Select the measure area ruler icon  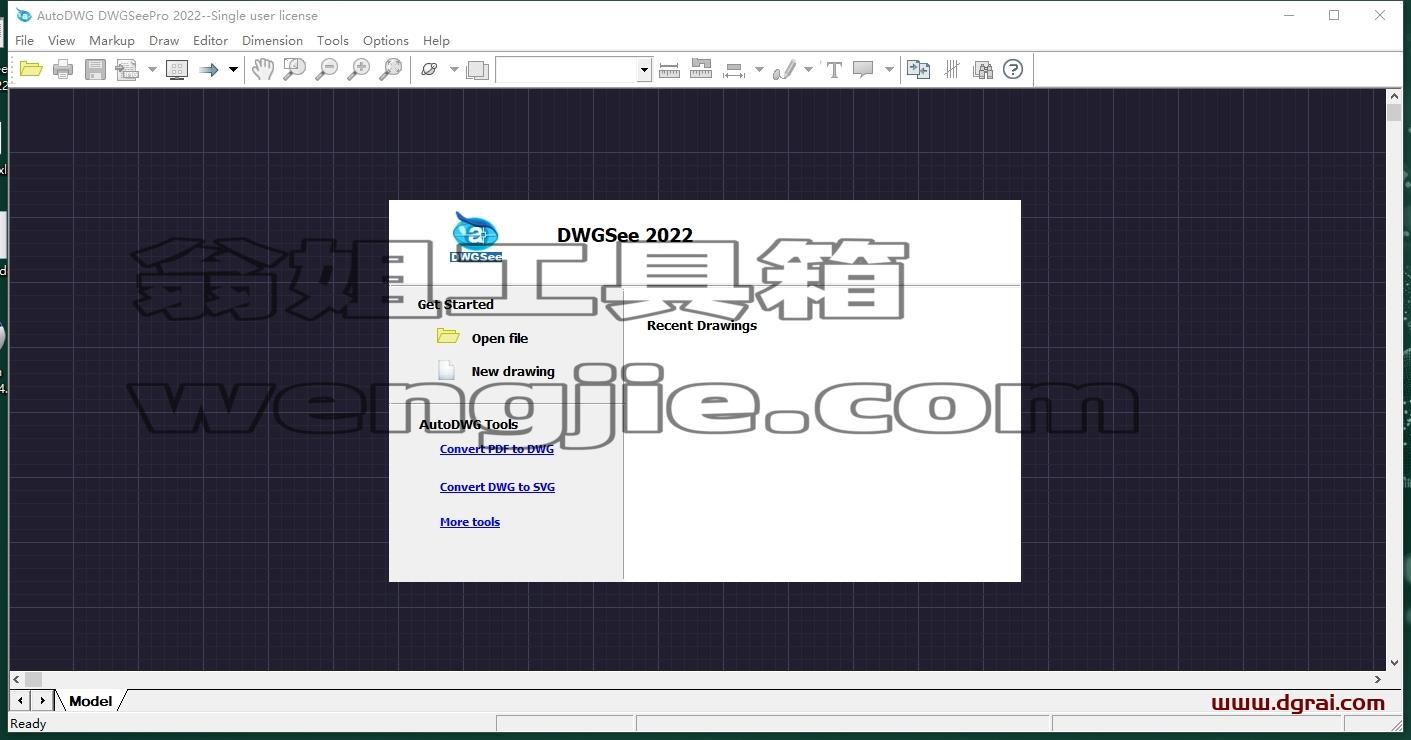701,69
